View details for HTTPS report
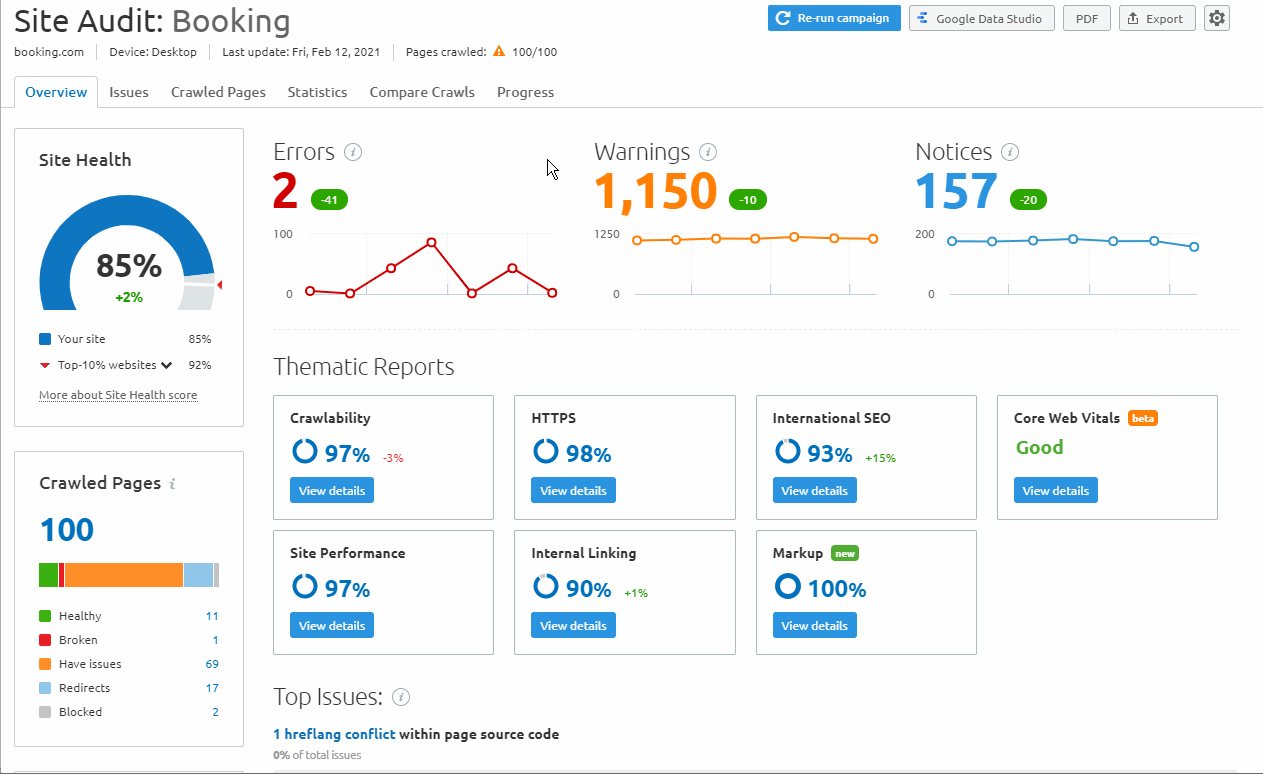Viewport: 1263px width, 774px height. (573, 491)
